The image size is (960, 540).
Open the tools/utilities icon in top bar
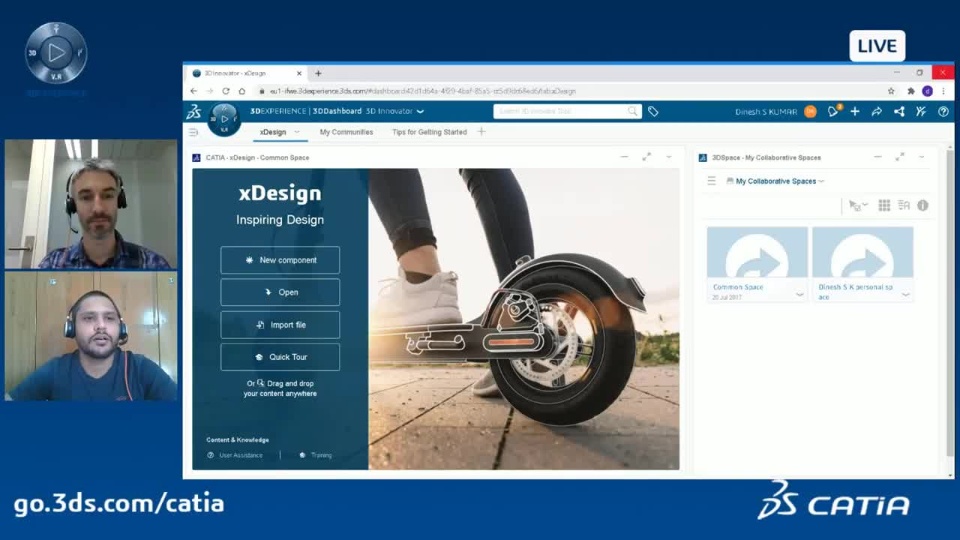(x=921, y=111)
